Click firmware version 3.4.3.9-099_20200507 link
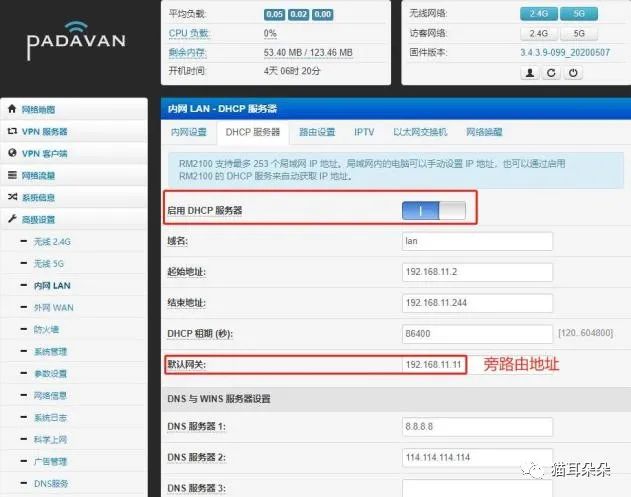Image resolution: width=631 pixels, height=497 pixels. 565,52
